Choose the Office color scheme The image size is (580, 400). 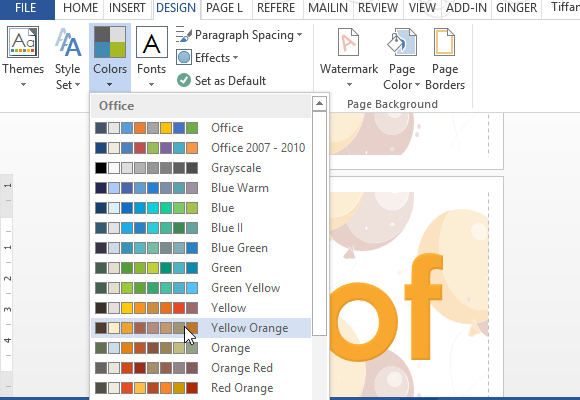point(201,128)
